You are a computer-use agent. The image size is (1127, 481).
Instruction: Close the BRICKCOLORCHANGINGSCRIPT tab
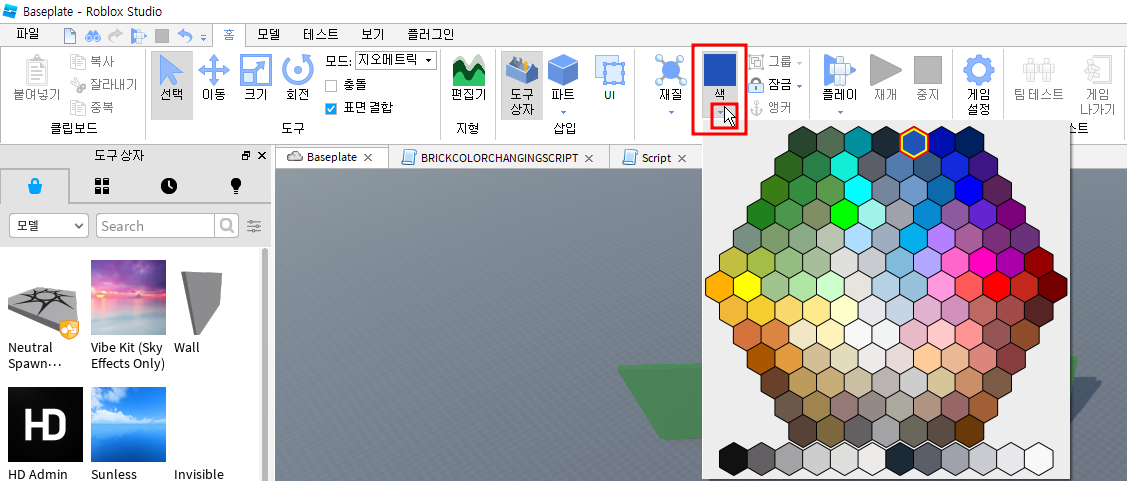(589, 157)
